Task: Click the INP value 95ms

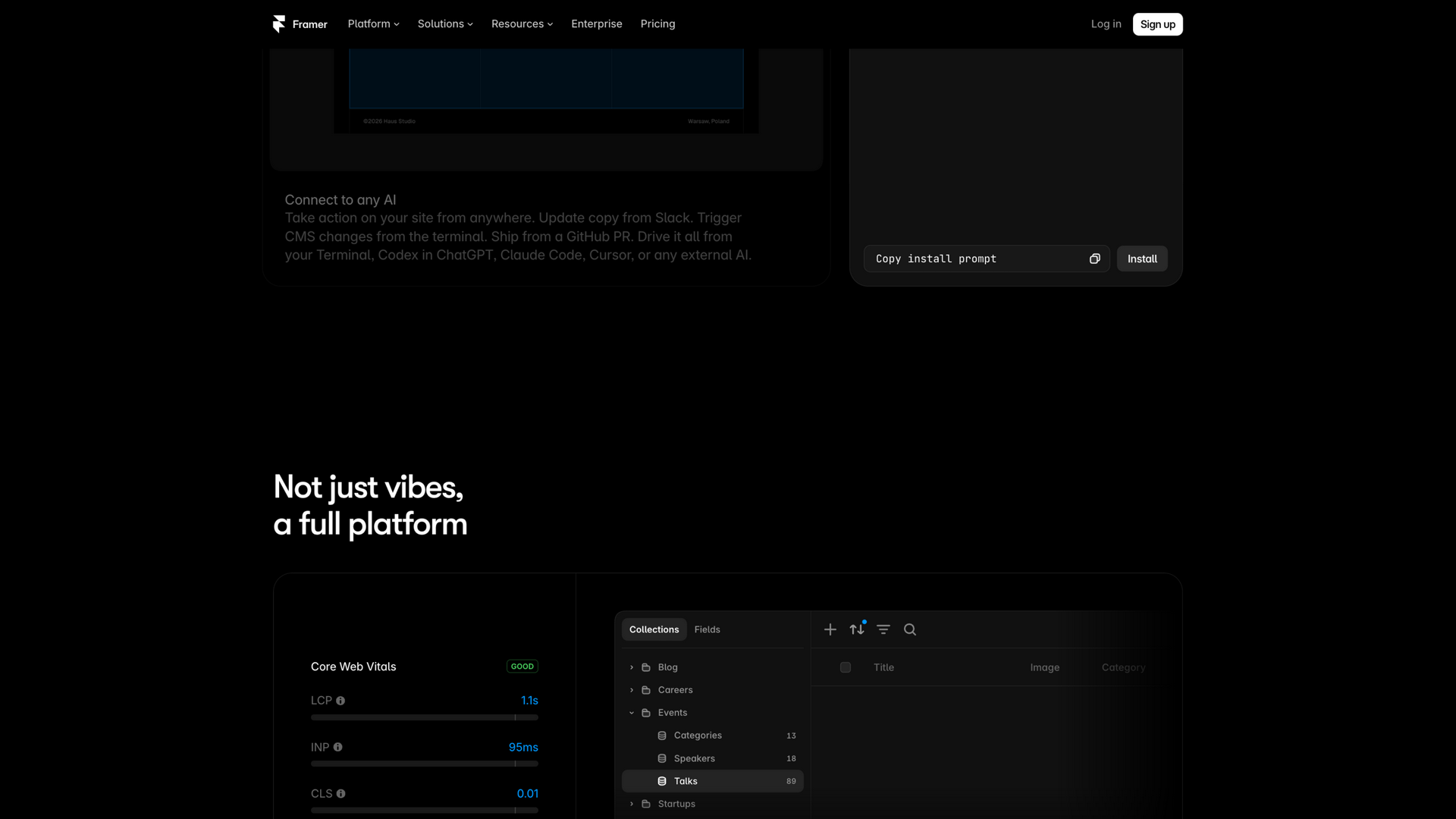Action: pos(523,748)
